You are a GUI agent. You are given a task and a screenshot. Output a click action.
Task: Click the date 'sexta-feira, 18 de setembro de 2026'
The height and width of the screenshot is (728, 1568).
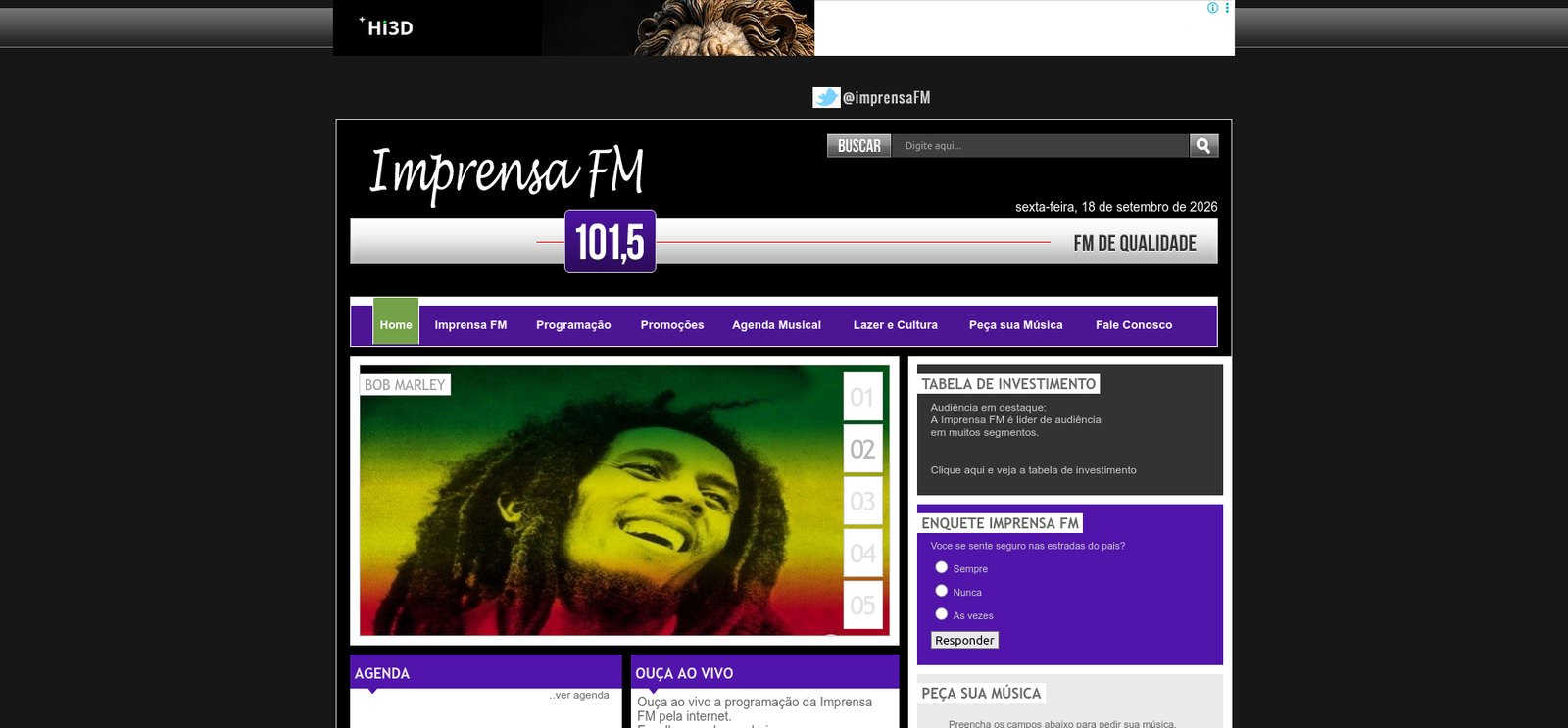(1116, 207)
